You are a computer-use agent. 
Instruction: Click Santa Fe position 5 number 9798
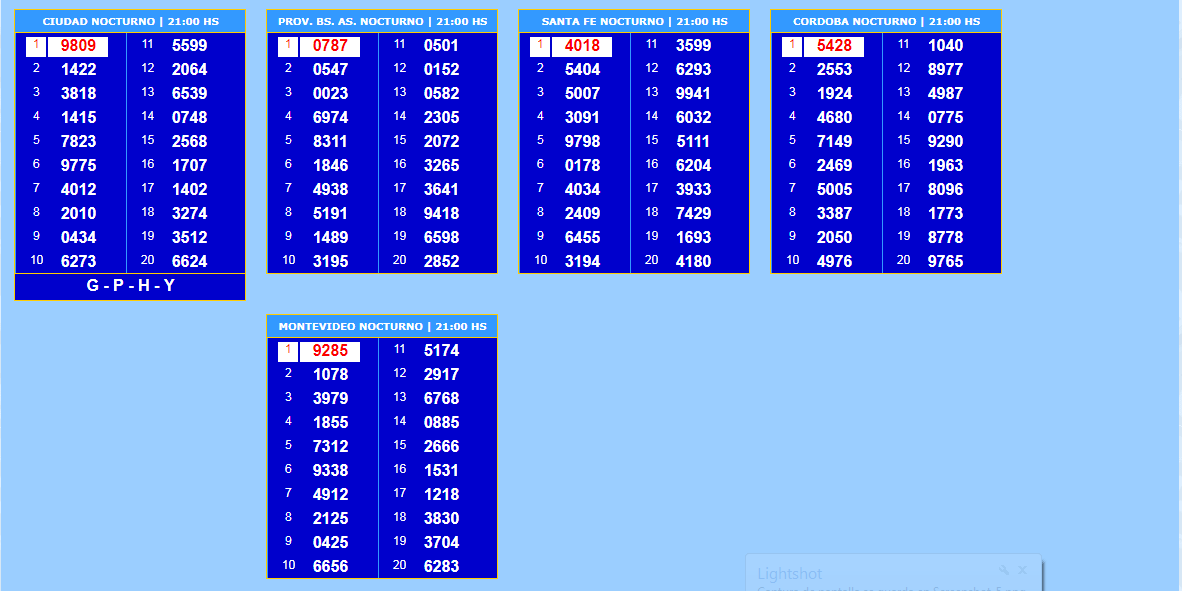point(582,141)
